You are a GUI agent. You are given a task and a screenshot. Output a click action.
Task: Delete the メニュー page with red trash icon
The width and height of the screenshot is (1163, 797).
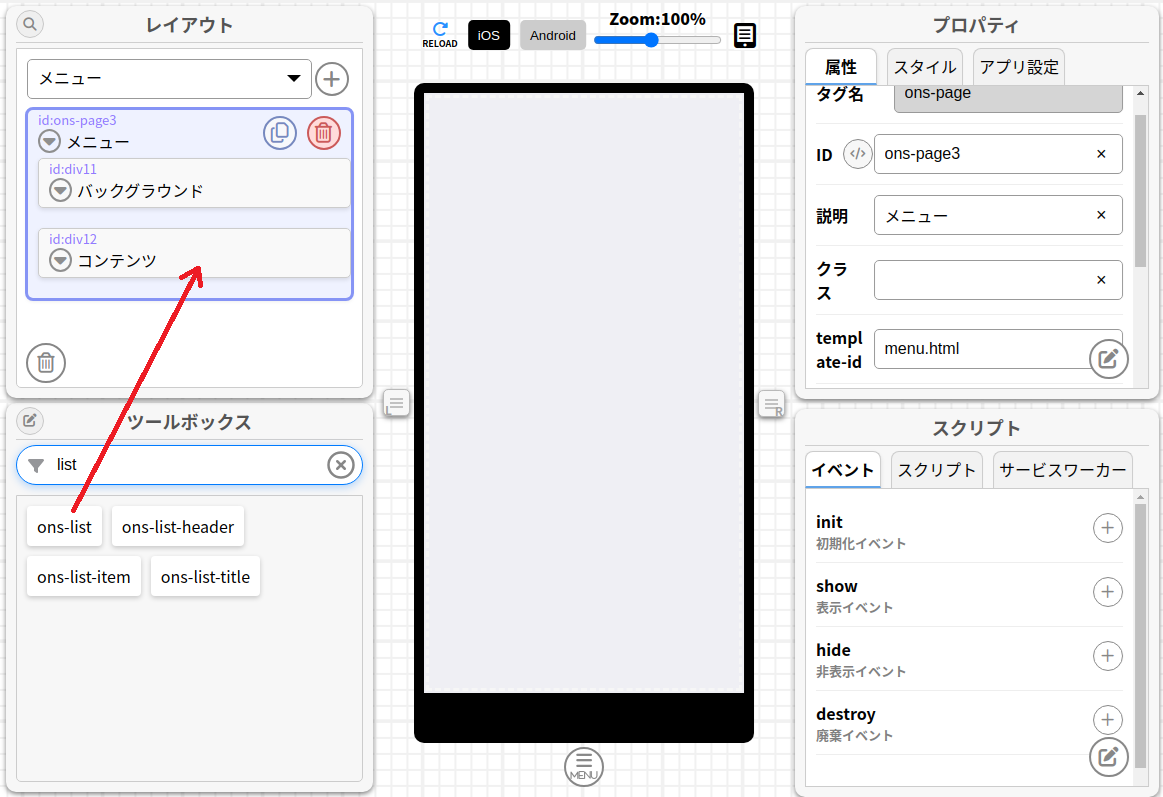pyautogui.click(x=323, y=132)
